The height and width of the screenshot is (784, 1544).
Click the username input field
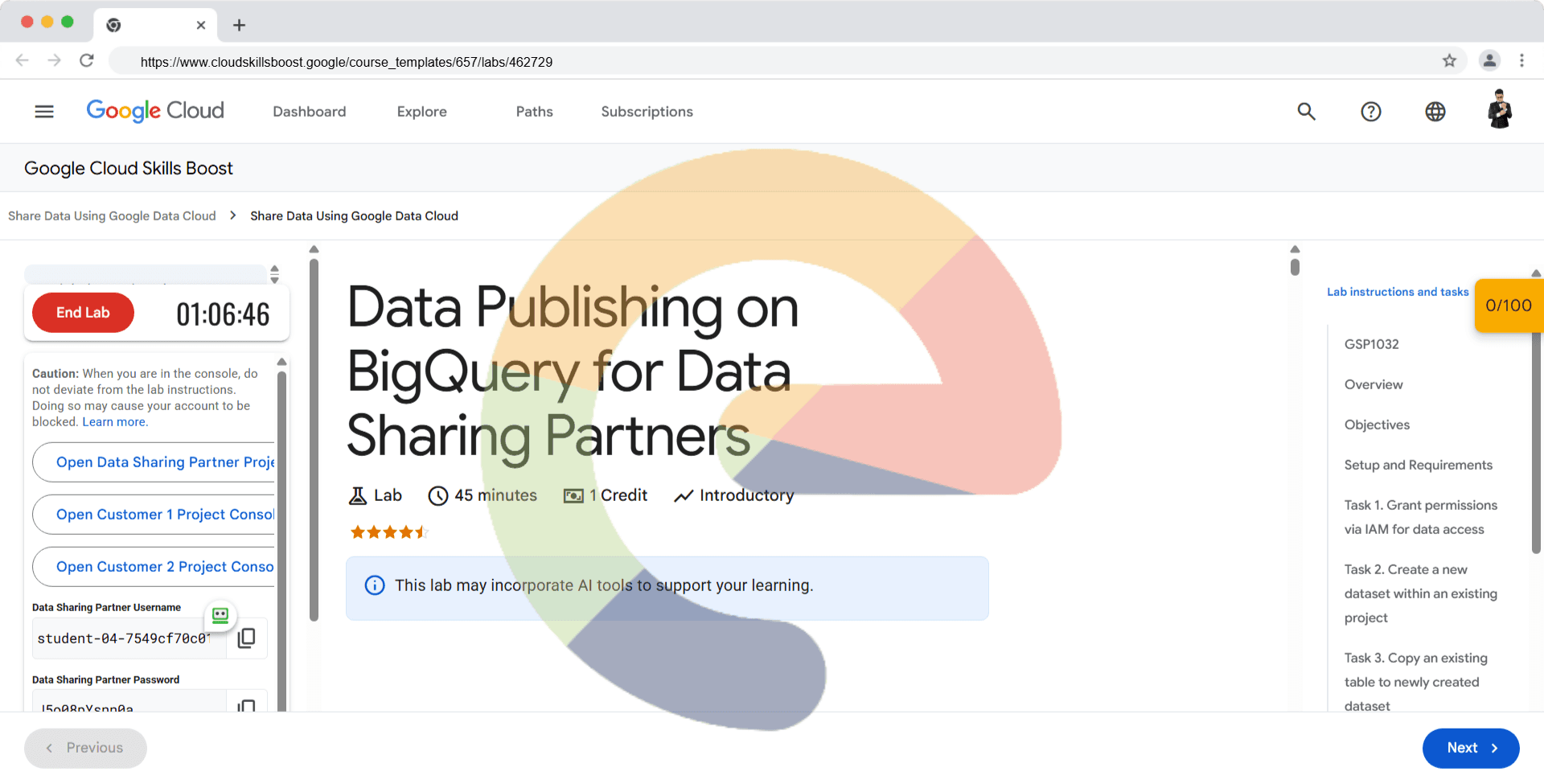(x=129, y=638)
